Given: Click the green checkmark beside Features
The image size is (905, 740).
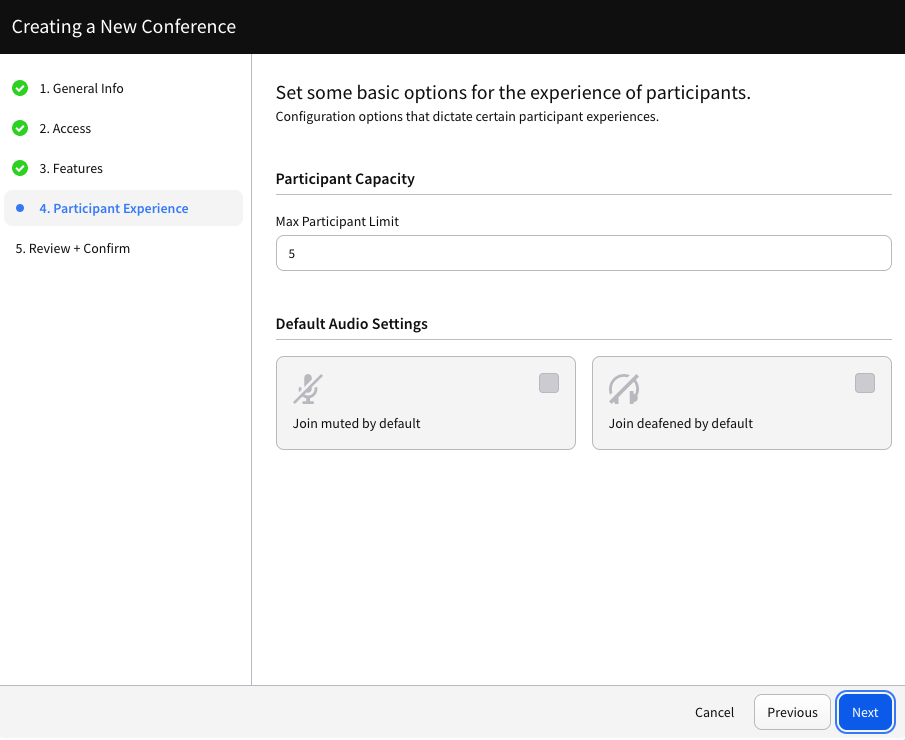Looking at the screenshot, I should [20, 168].
